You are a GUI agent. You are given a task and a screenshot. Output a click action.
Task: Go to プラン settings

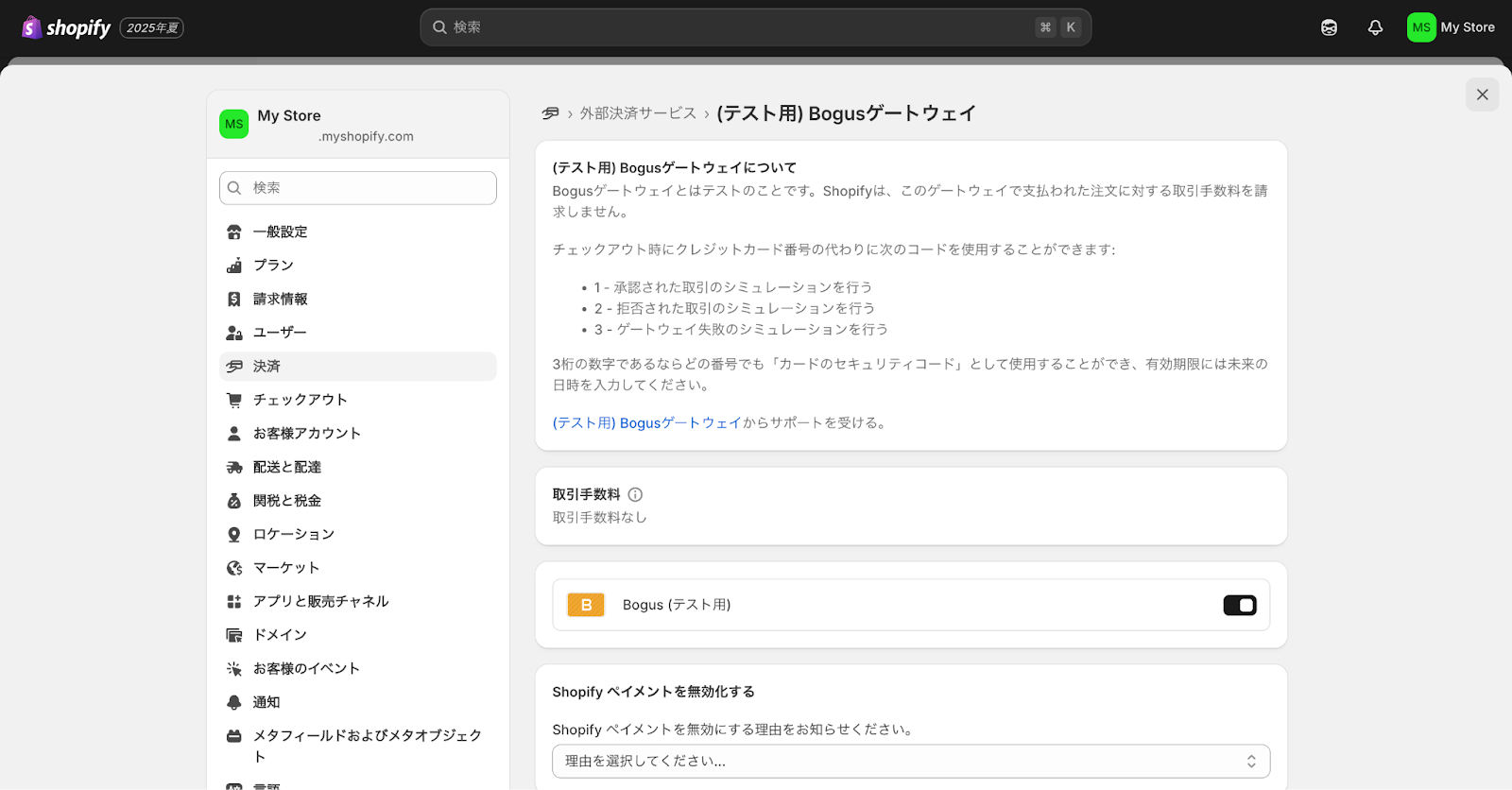pos(357,266)
